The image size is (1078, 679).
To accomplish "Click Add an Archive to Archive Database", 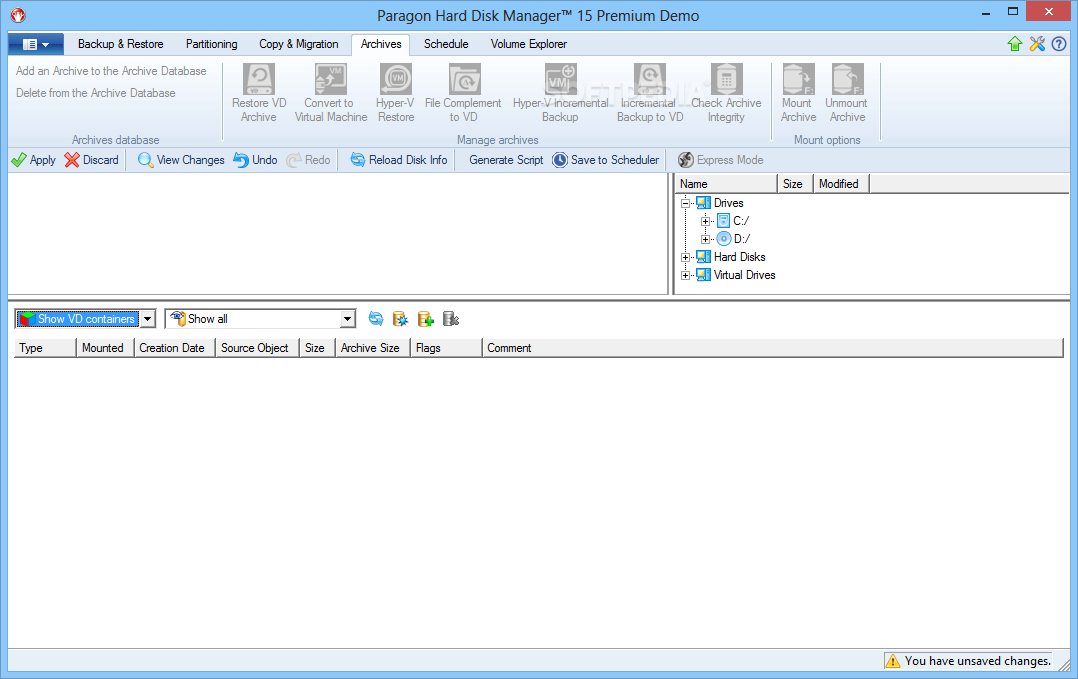I will pos(111,71).
